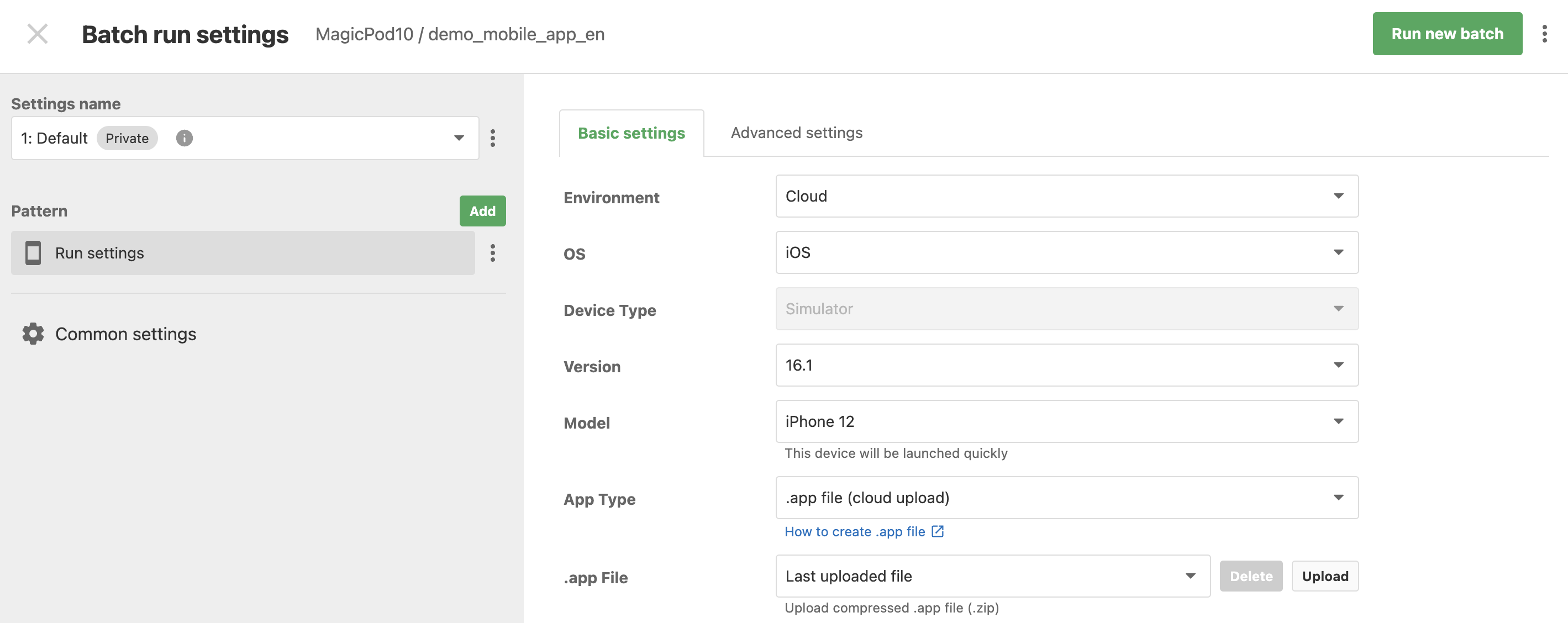Expand the .app File dropdown showing Last uploaded file
Viewport: 1568px width, 623px height.
click(x=993, y=576)
